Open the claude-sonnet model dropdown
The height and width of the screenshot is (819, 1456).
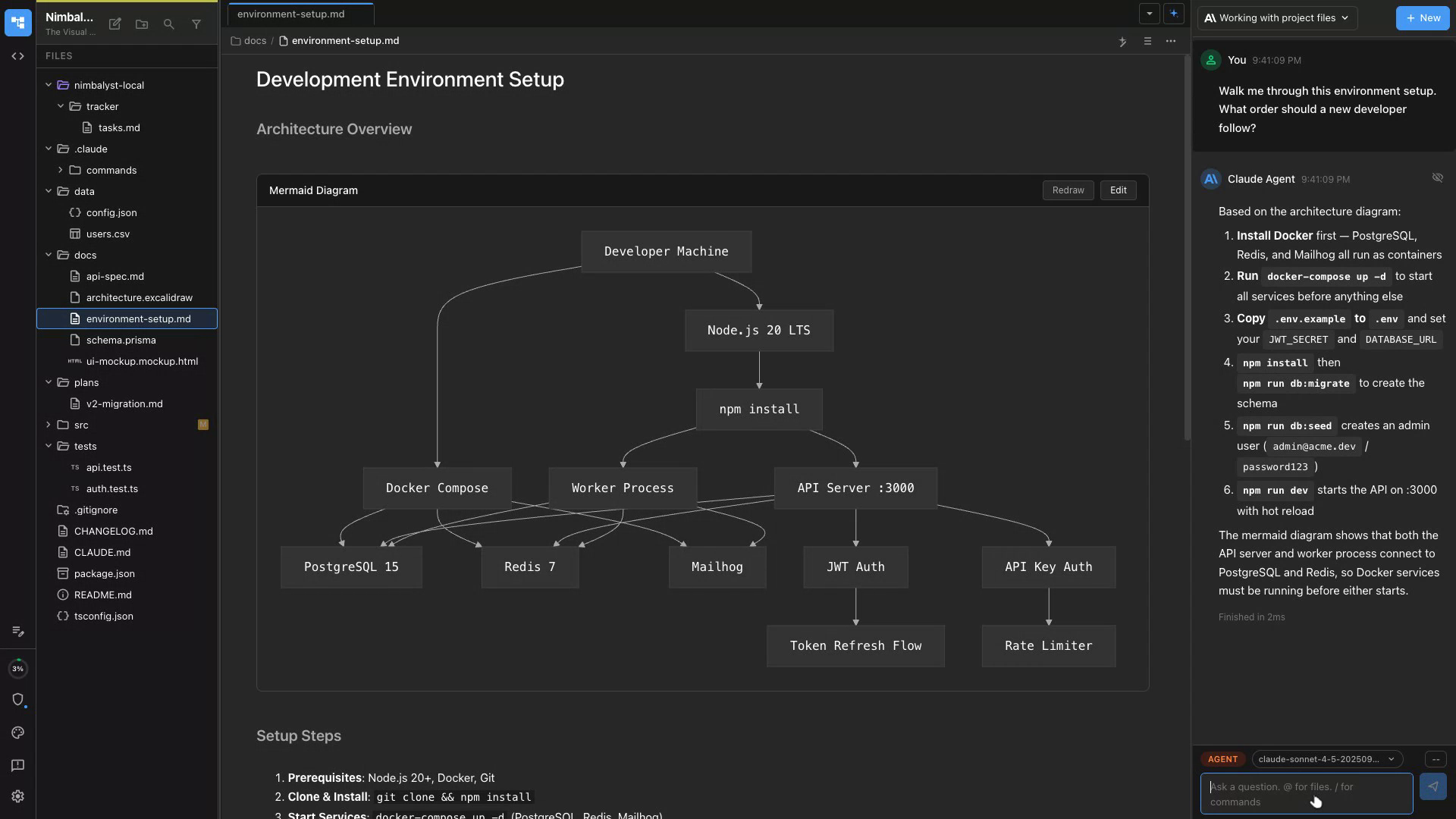pyautogui.click(x=1326, y=759)
